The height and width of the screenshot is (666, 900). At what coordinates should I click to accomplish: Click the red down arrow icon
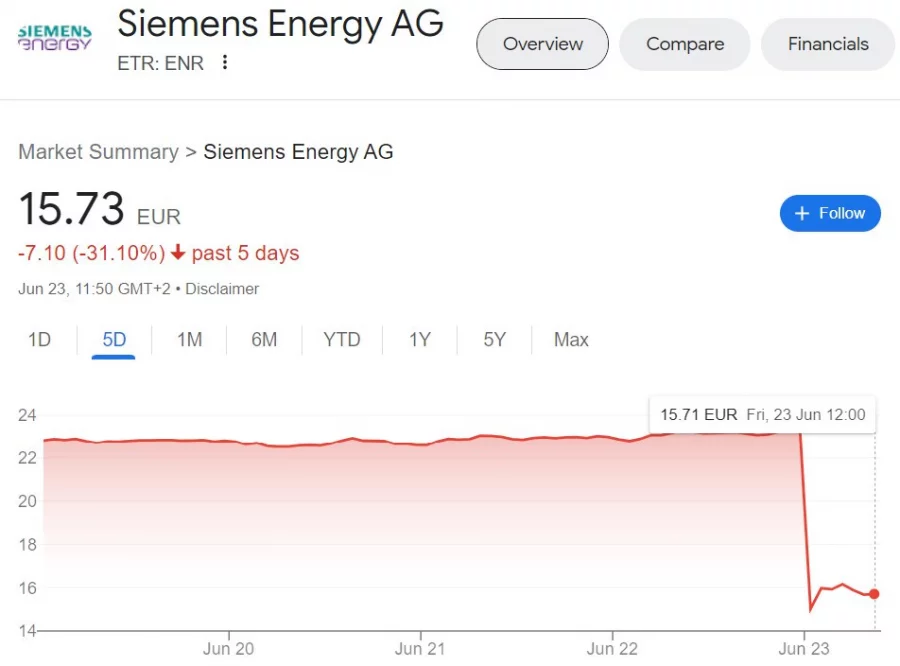(179, 252)
